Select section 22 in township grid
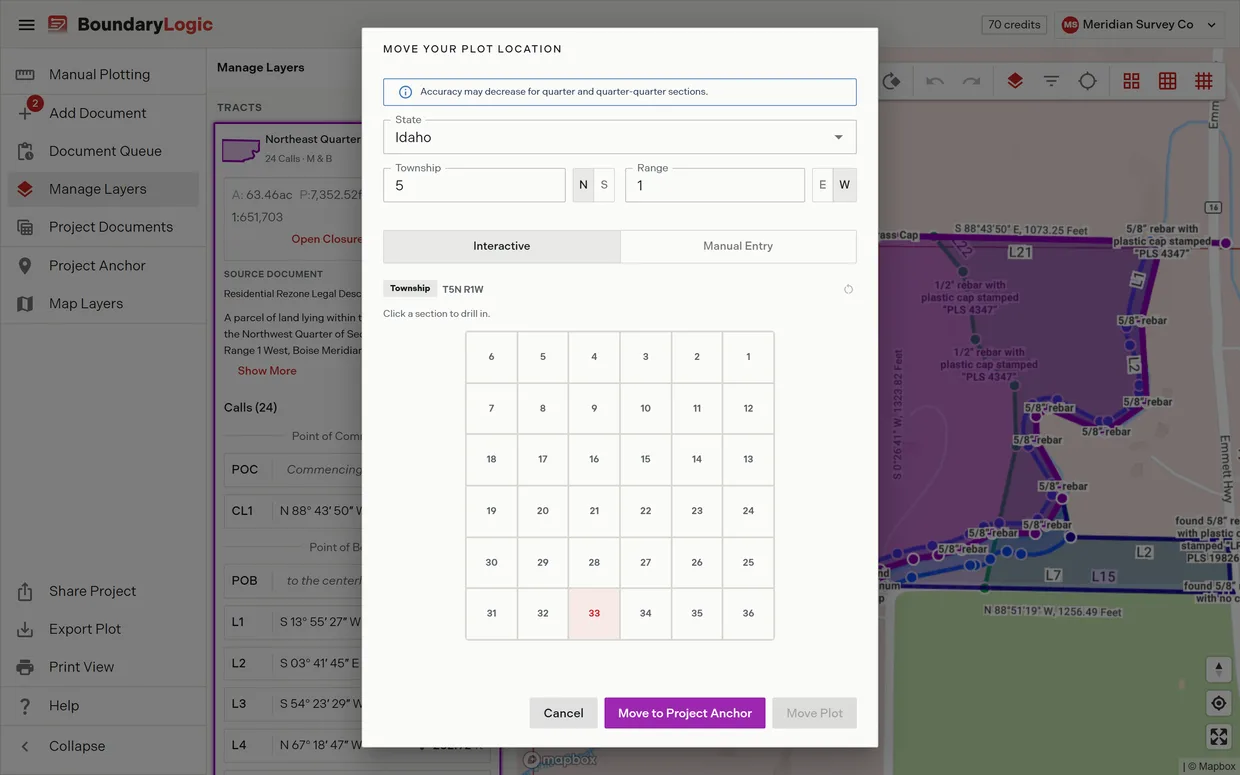The width and height of the screenshot is (1240, 775). (x=645, y=511)
